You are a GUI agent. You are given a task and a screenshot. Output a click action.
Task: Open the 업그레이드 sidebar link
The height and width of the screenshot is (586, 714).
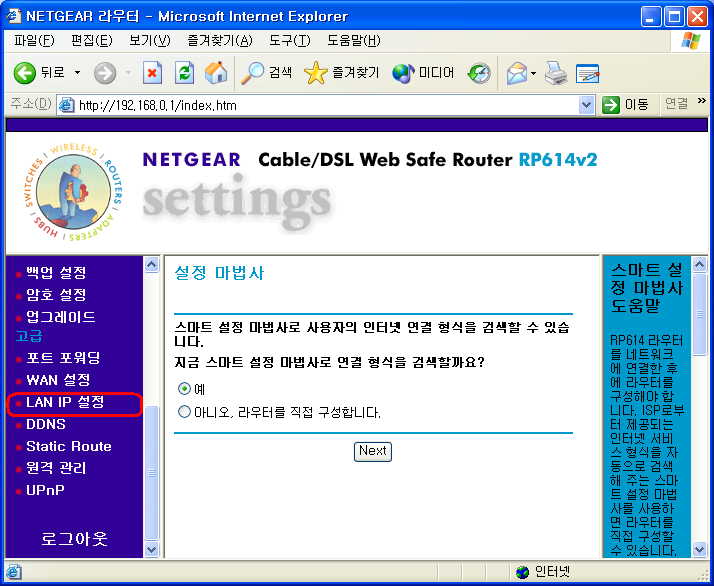point(61,316)
